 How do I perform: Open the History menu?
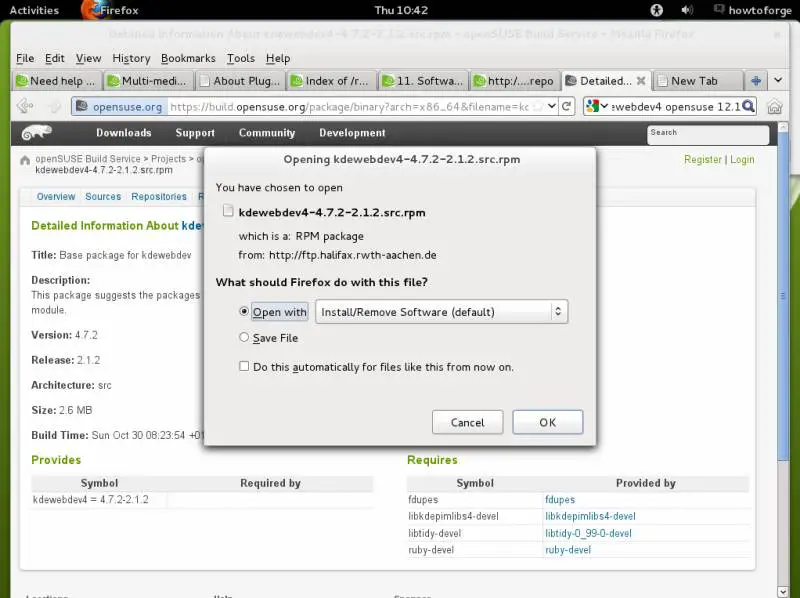pos(131,58)
